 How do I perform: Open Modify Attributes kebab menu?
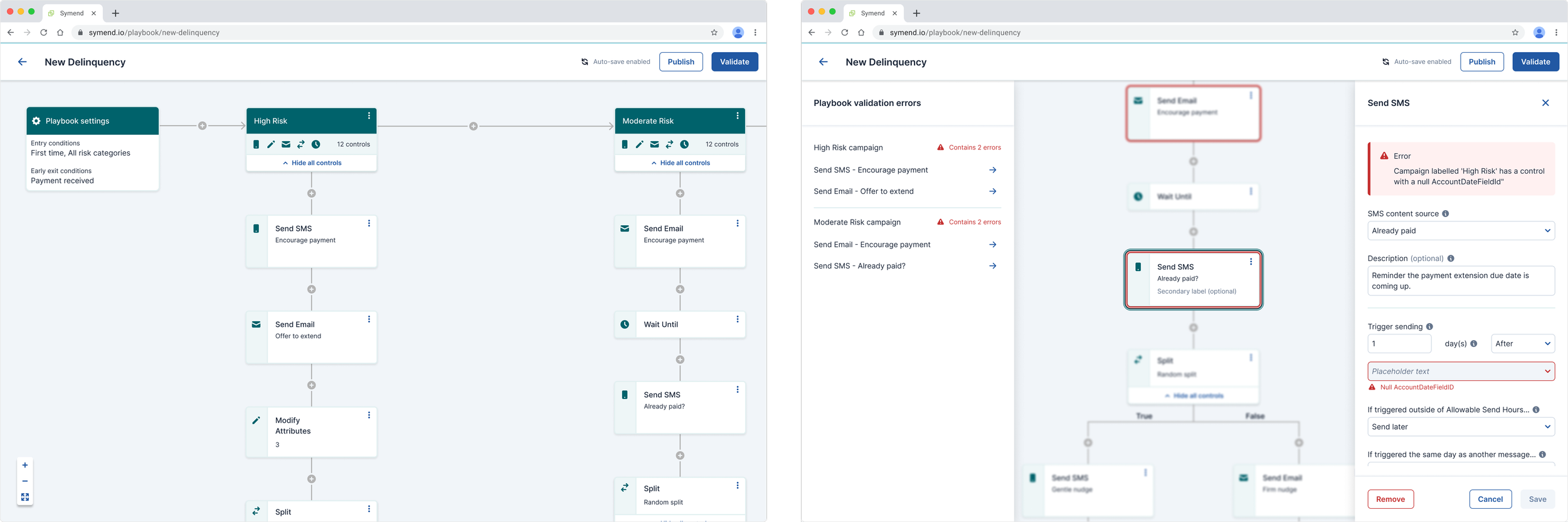point(369,415)
